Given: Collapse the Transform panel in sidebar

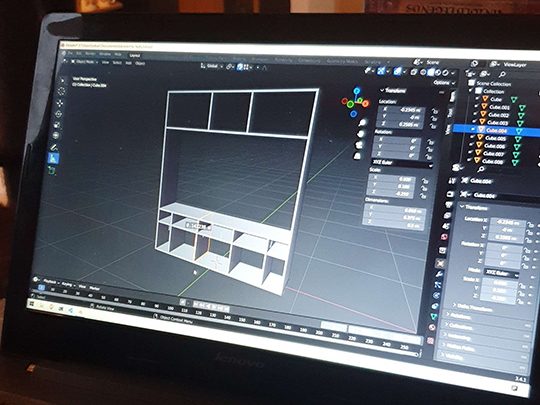Looking at the screenshot, I should tap(393, 91).
